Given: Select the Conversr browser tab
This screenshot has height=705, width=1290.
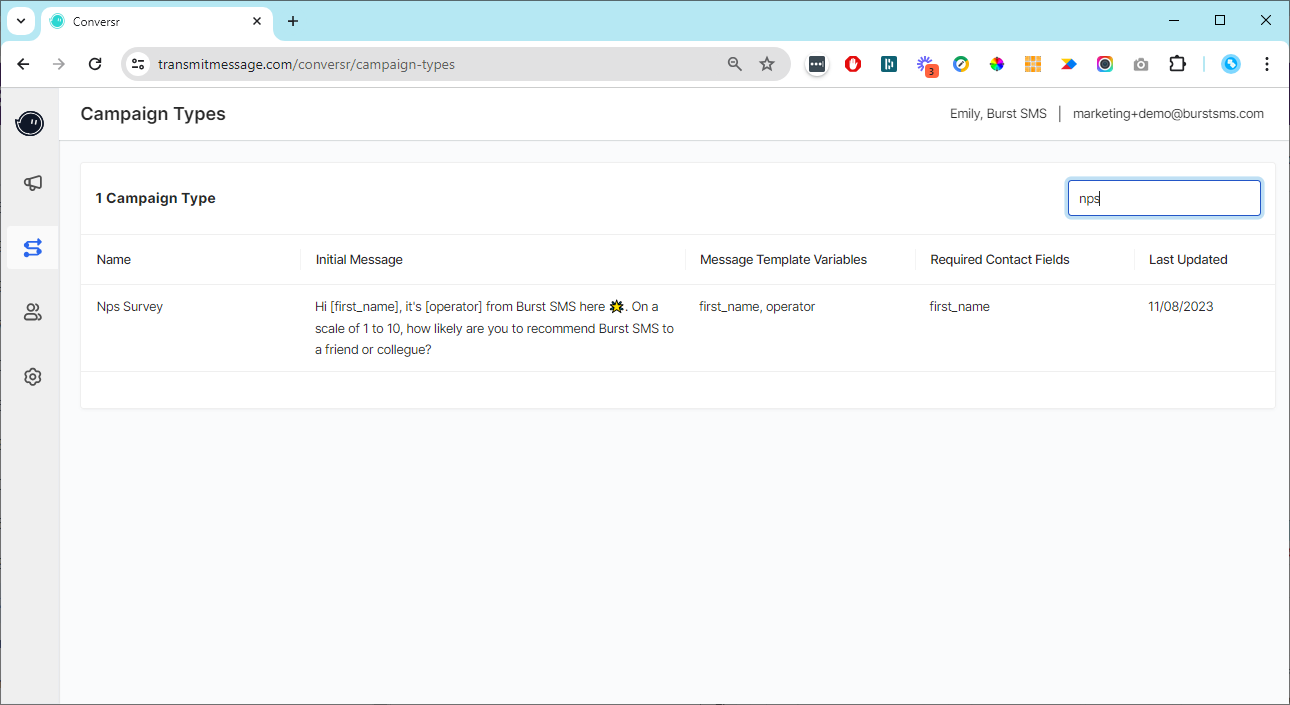Looking at the screenshot, I should coord(156,21).
